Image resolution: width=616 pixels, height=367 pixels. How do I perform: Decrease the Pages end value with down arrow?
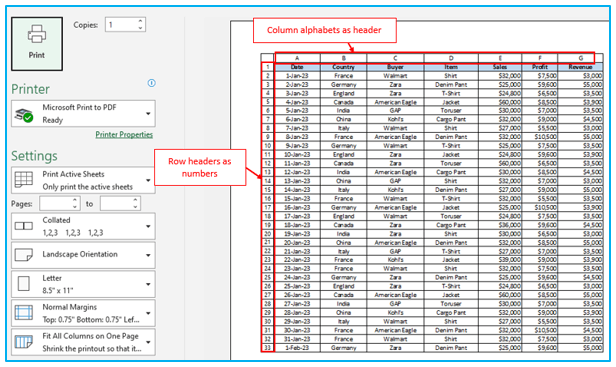tap(136, 207)
